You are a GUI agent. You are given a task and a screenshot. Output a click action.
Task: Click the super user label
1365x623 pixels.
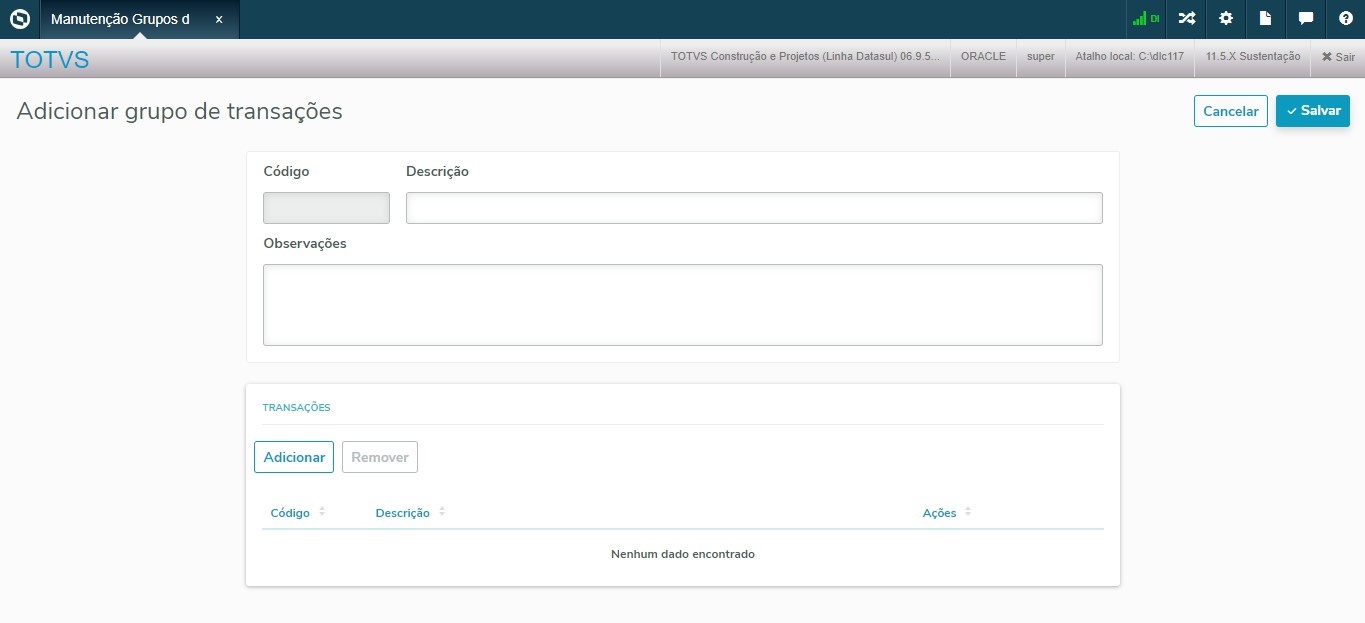[1041, 57]
